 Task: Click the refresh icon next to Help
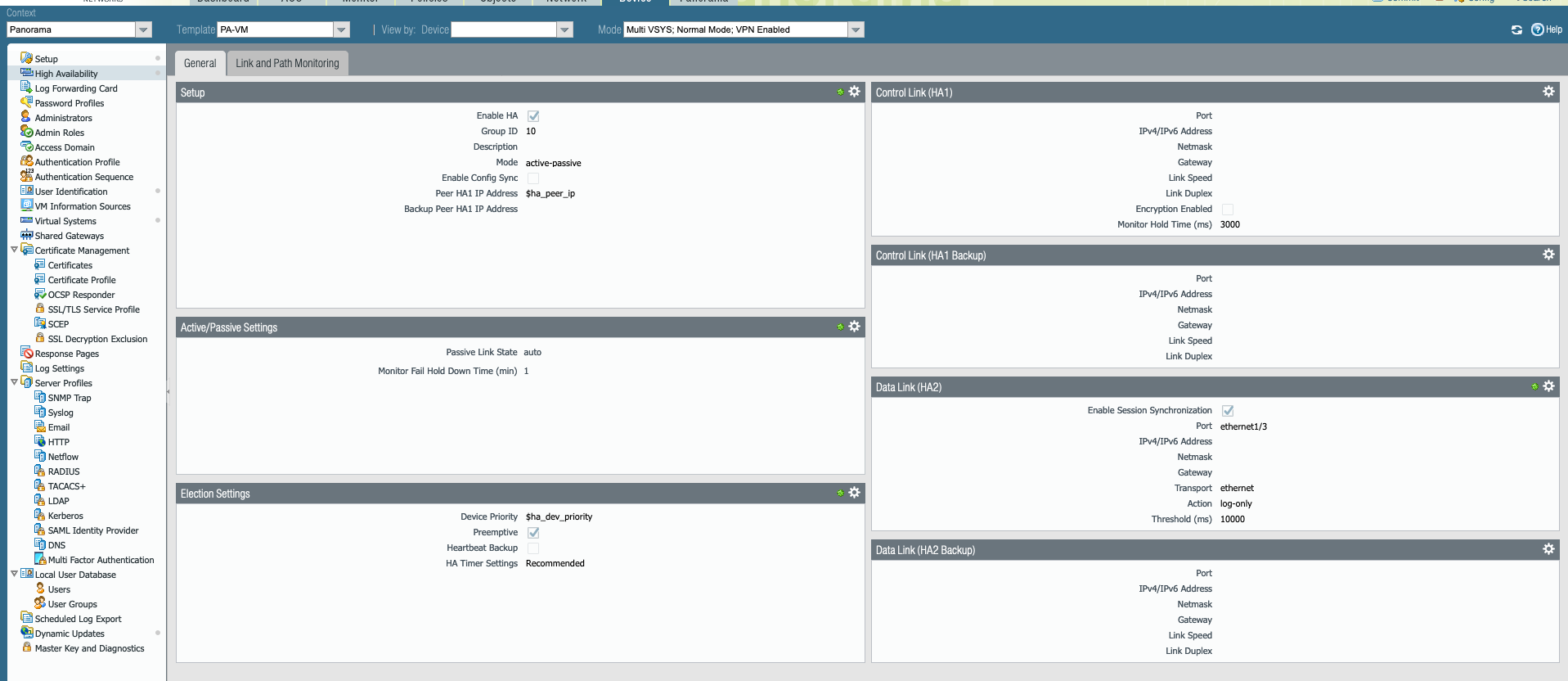[x=1516, y=29]
